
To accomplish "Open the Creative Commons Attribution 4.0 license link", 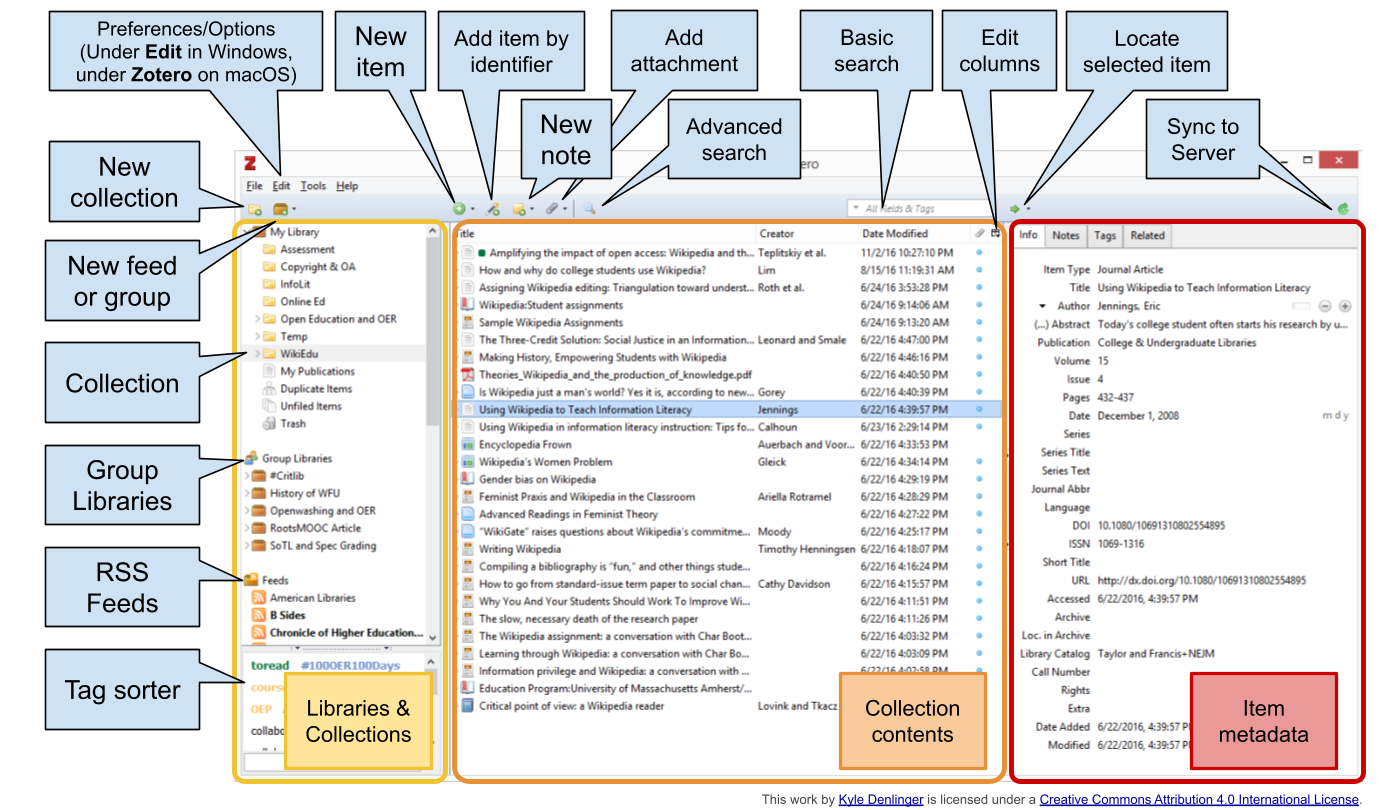I will tap(1199, 799).
